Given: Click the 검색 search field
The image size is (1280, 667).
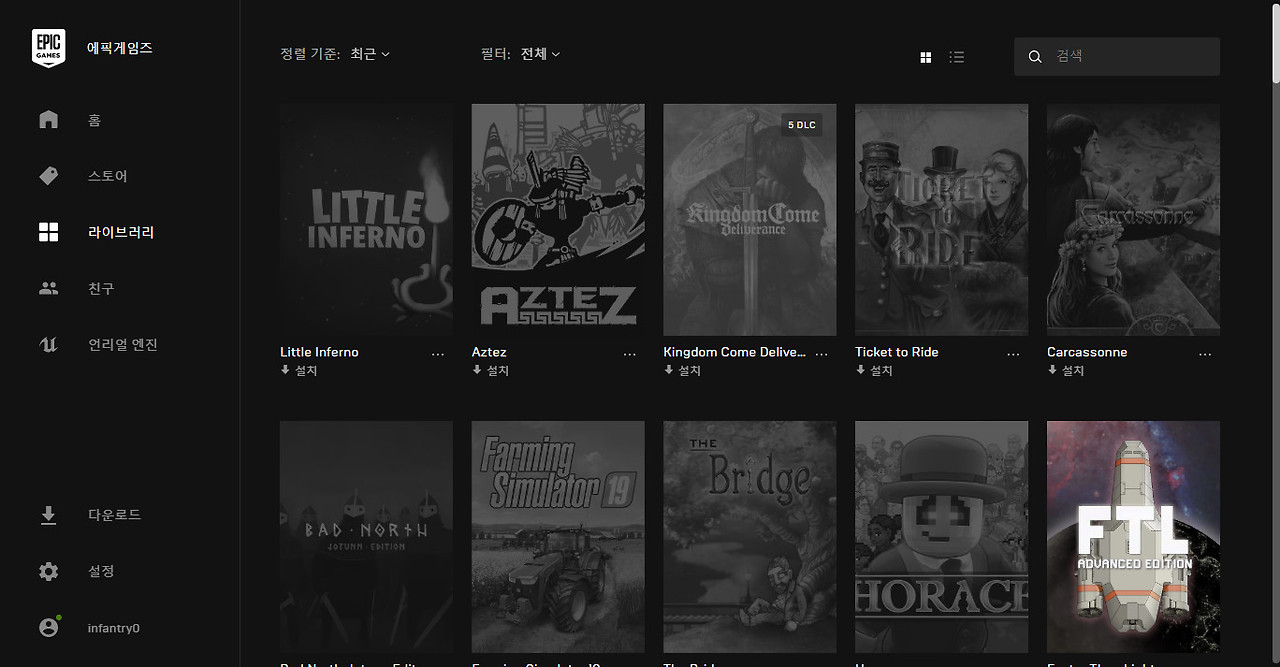Looking at the screenshot, I should 1117,57.
